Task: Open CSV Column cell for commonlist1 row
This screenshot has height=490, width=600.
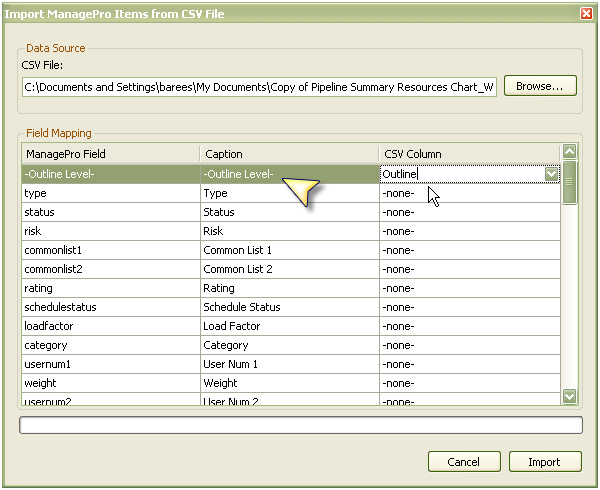Action: coord(470,250)
